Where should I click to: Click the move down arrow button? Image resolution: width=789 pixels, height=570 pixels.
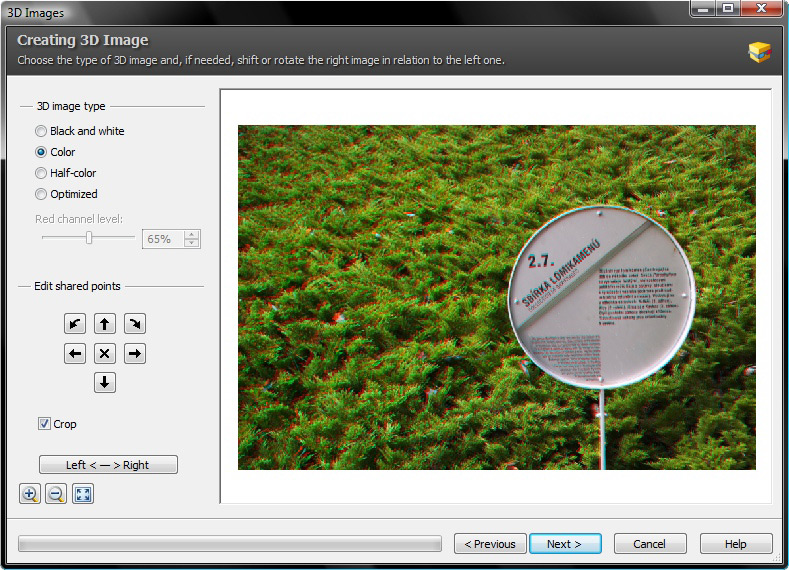tap(105, 382)
